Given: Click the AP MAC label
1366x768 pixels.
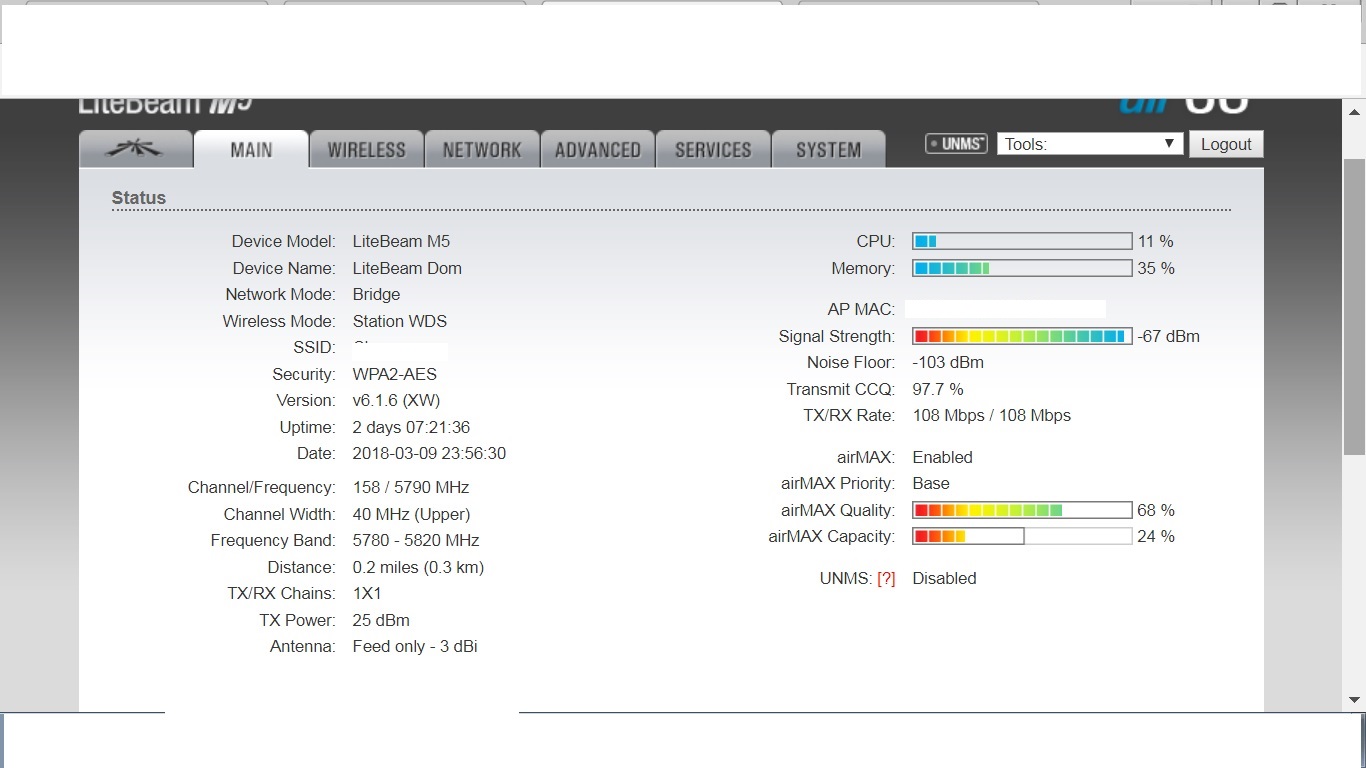Looking at the screenshot, I should [861, 309].
